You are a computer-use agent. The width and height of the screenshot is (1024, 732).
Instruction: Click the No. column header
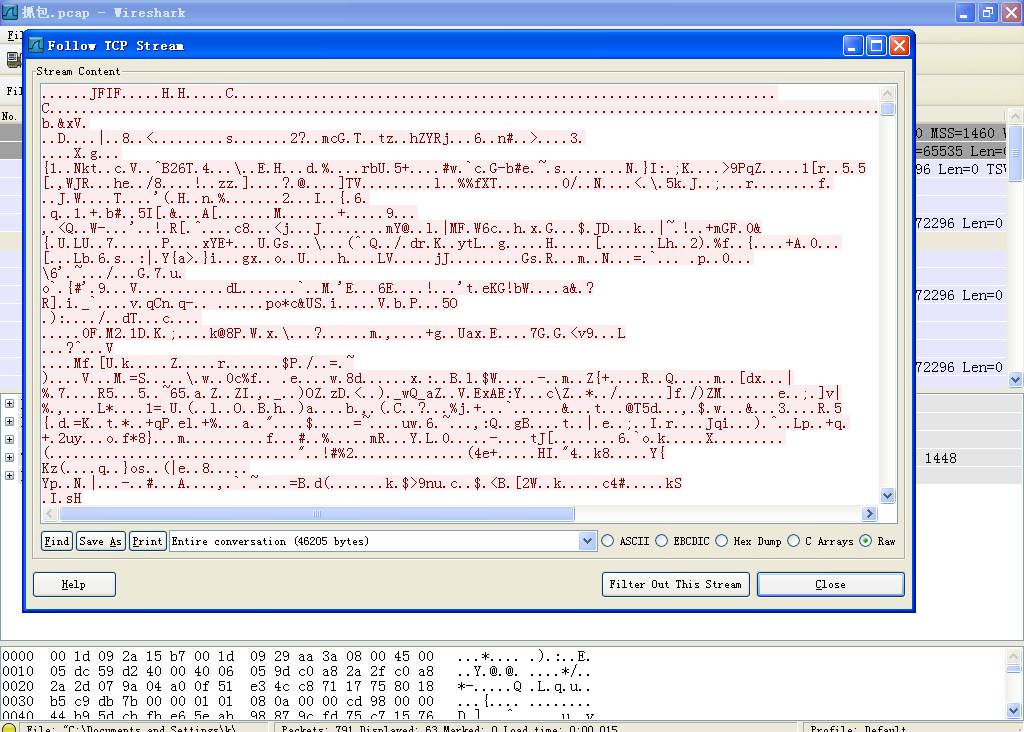pyautogui.click(x=9, y=116)
